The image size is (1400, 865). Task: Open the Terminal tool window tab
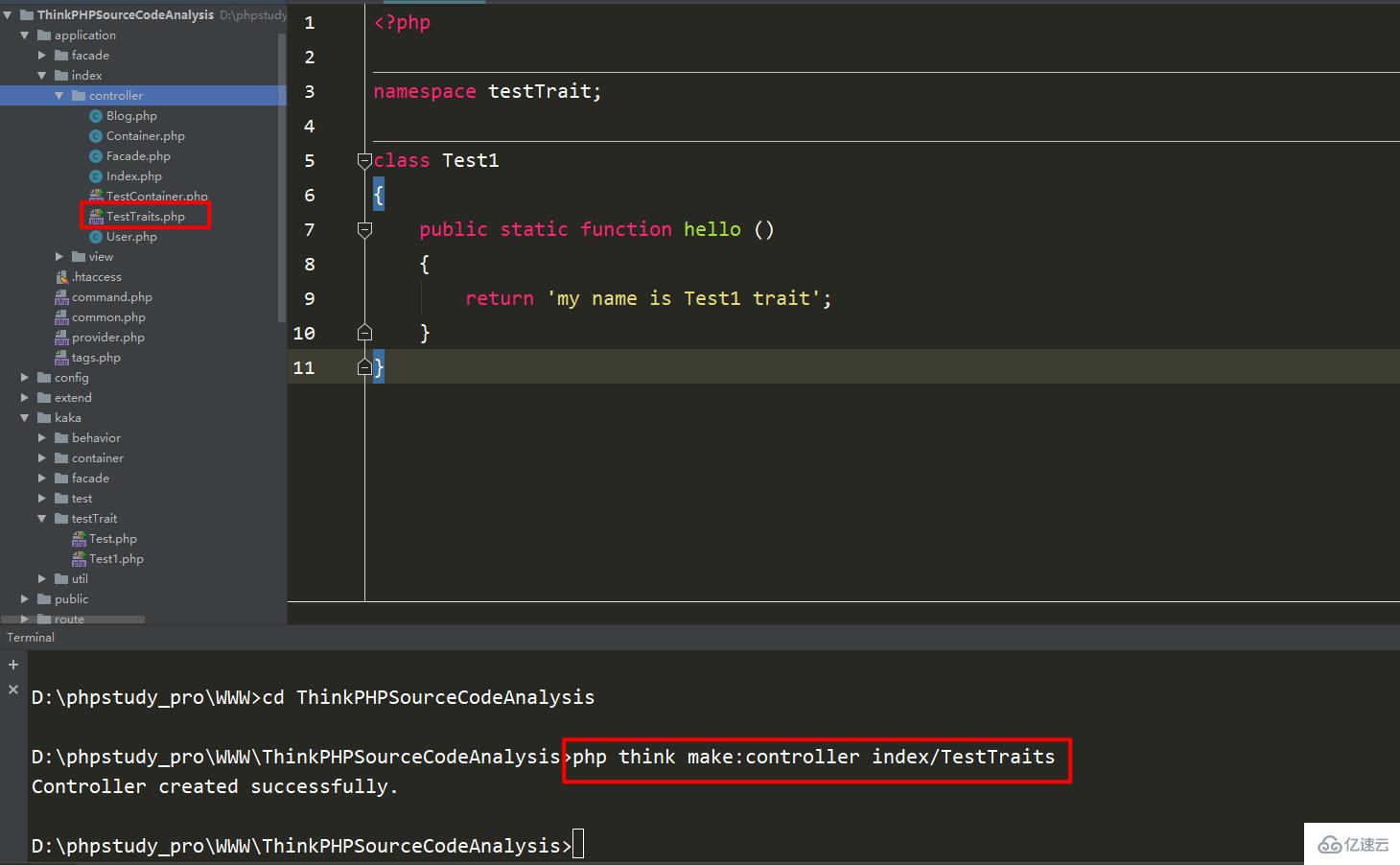coord(31,638)
